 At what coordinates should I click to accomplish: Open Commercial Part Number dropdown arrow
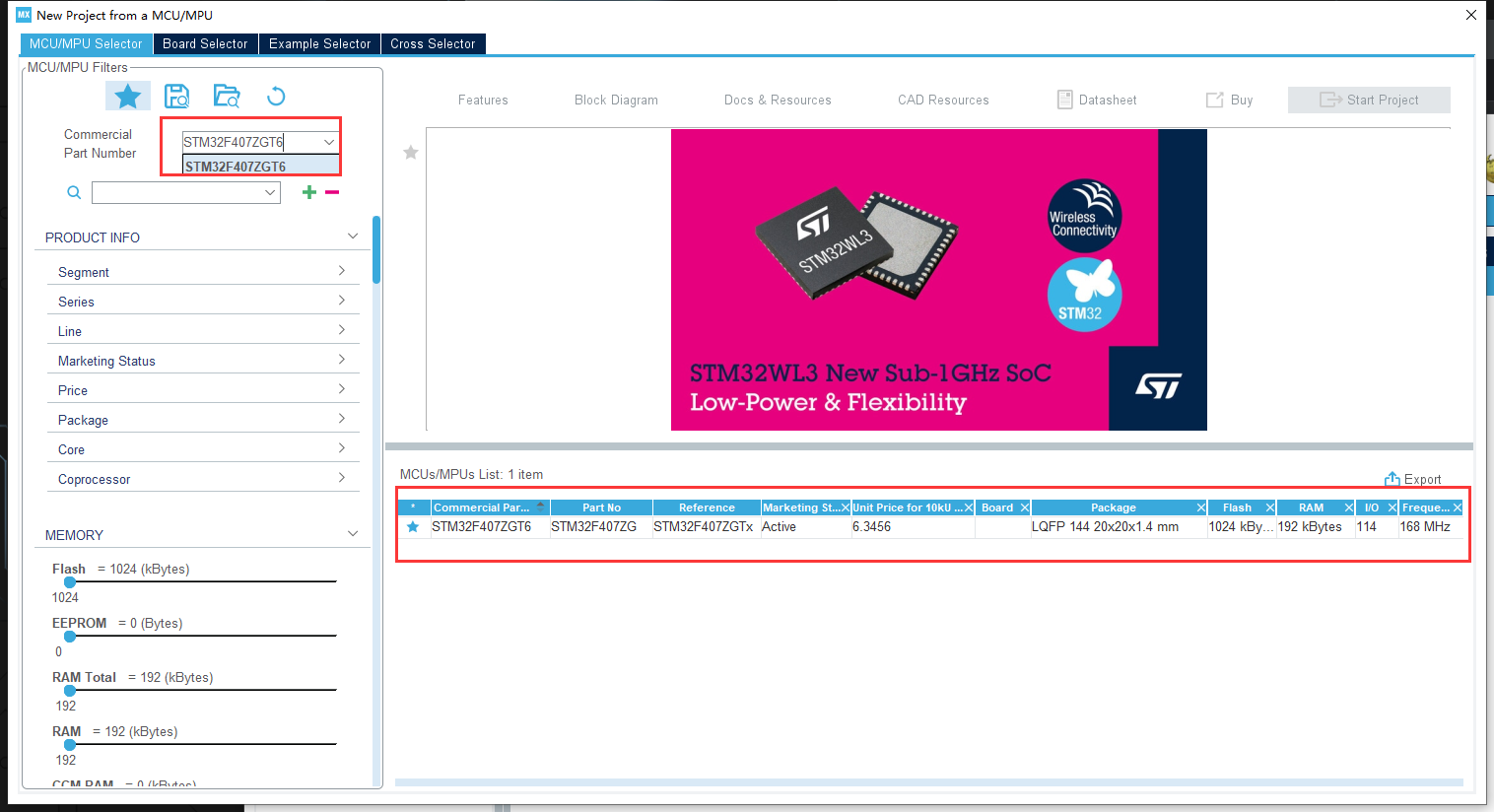(329, 142)
